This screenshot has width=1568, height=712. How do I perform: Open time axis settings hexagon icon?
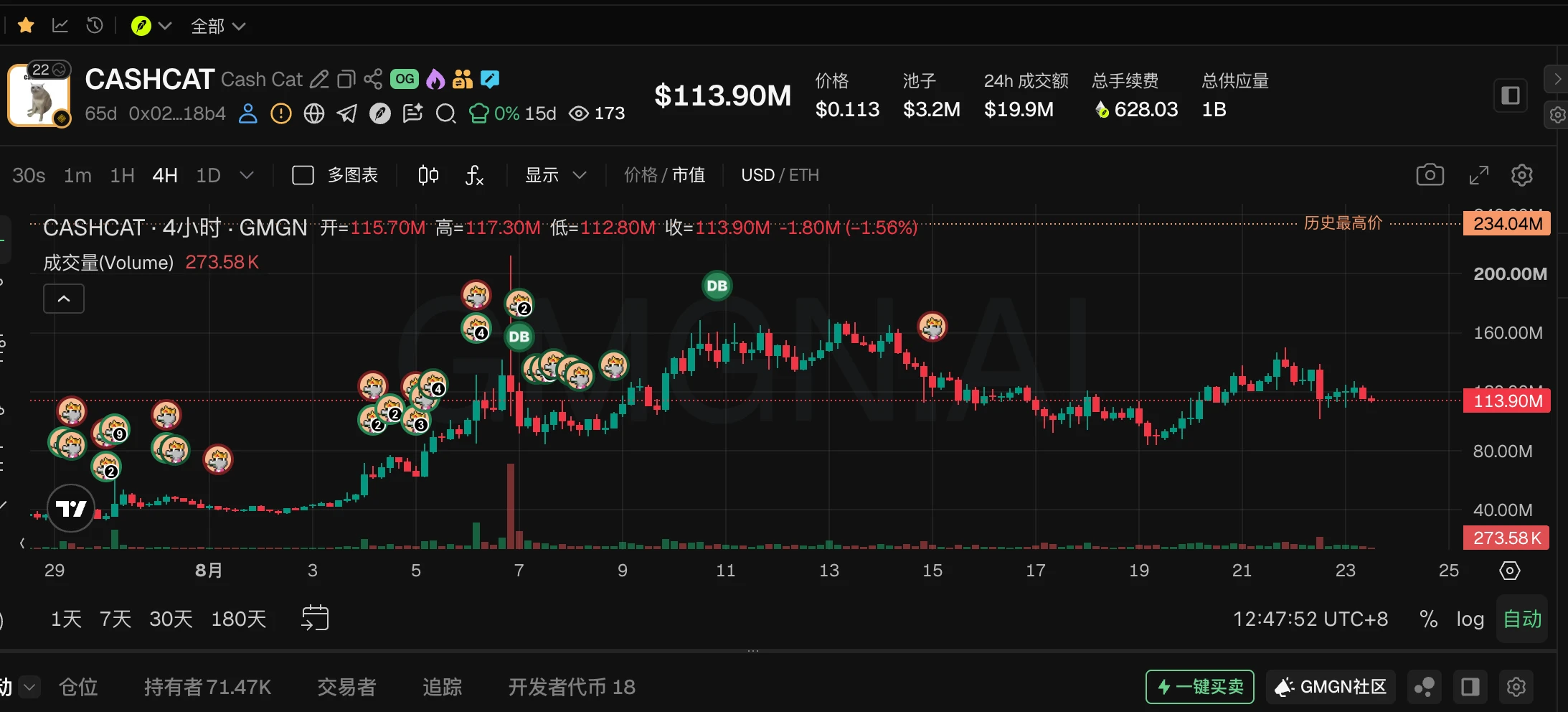tap(1510, 571)
